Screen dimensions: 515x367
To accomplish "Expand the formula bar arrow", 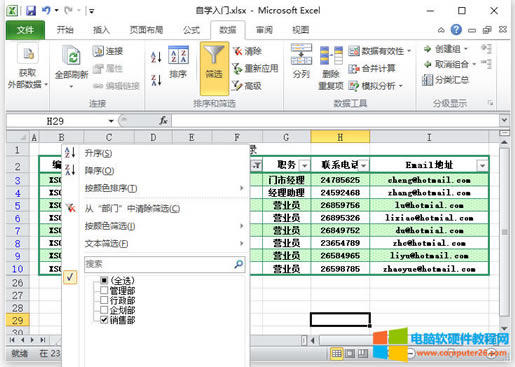I will (504, 120).
